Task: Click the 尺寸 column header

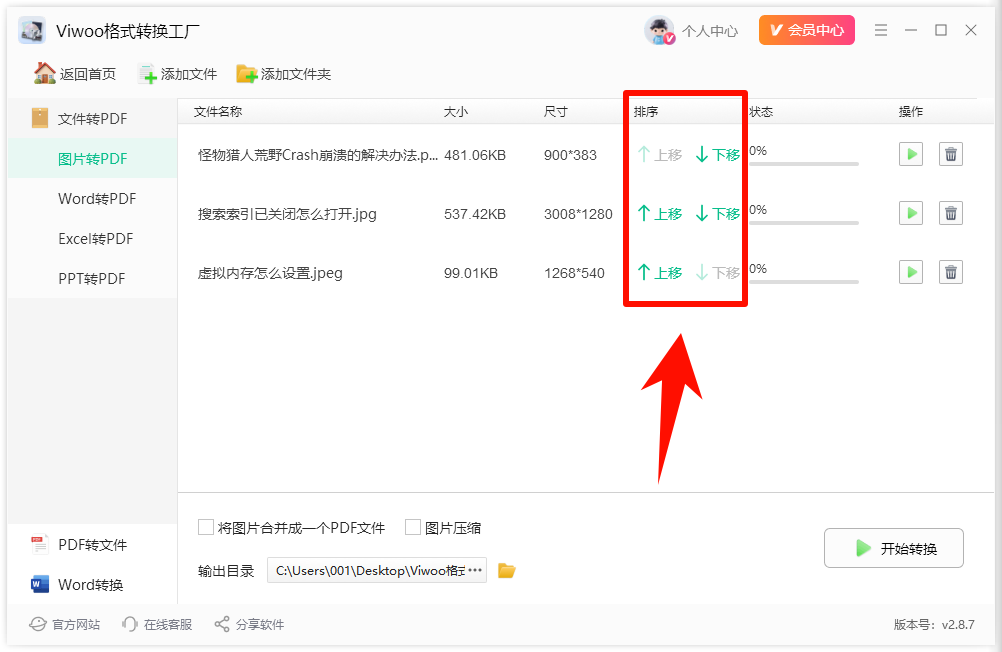Action: pos(555,112)
